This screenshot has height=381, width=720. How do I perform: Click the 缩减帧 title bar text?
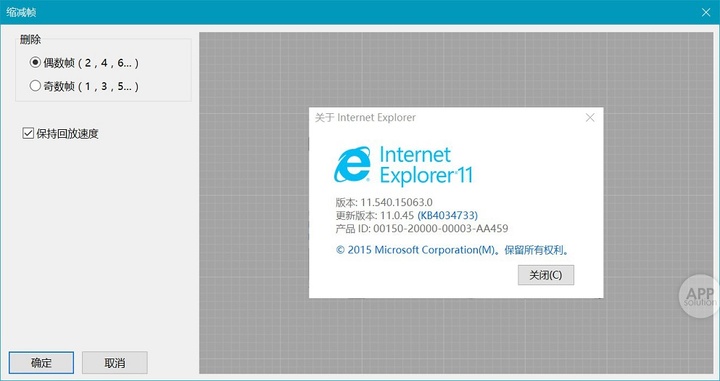click(21, 12)
